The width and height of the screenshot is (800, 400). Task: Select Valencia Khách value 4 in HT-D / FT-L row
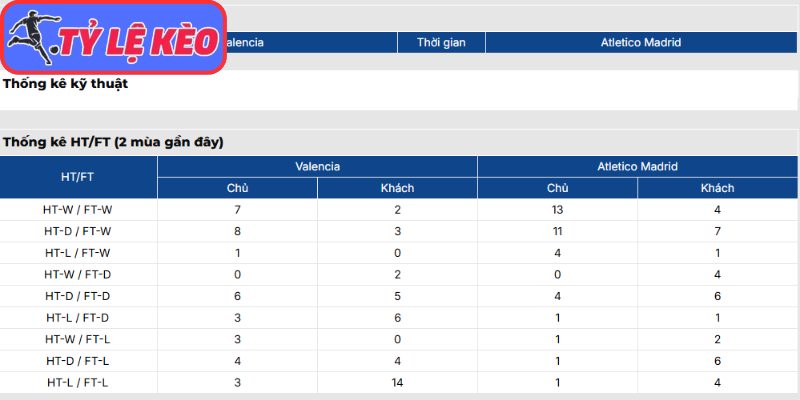coord(397,361)
